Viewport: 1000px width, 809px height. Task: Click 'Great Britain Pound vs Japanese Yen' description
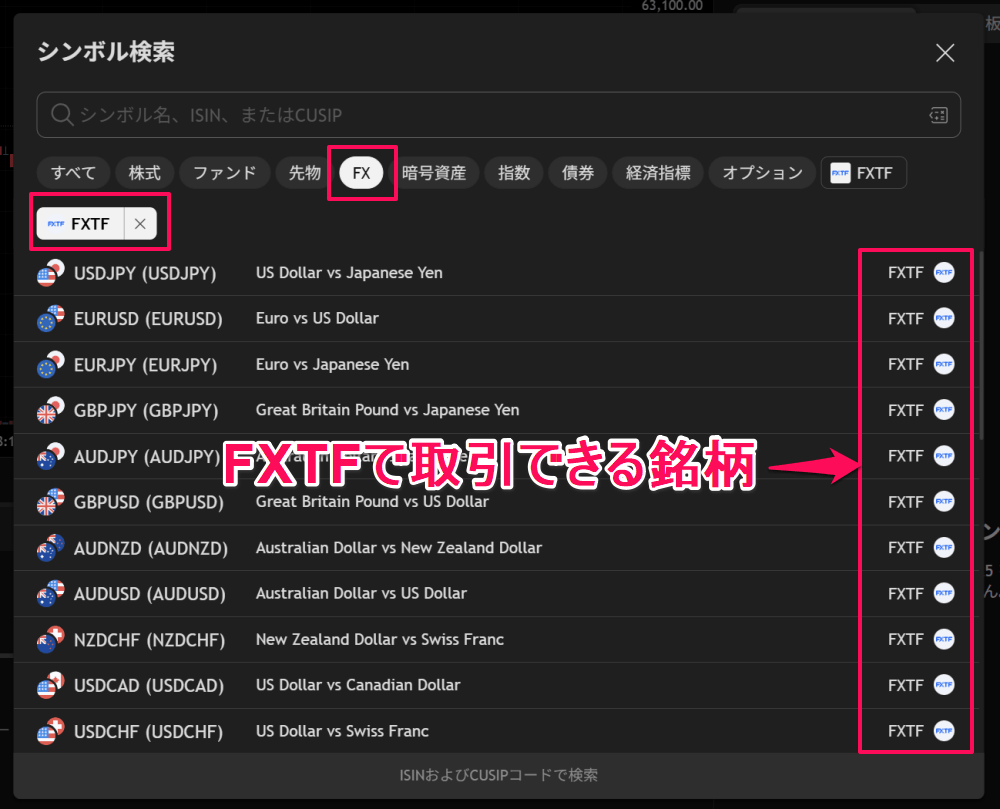tap(387, 410)
